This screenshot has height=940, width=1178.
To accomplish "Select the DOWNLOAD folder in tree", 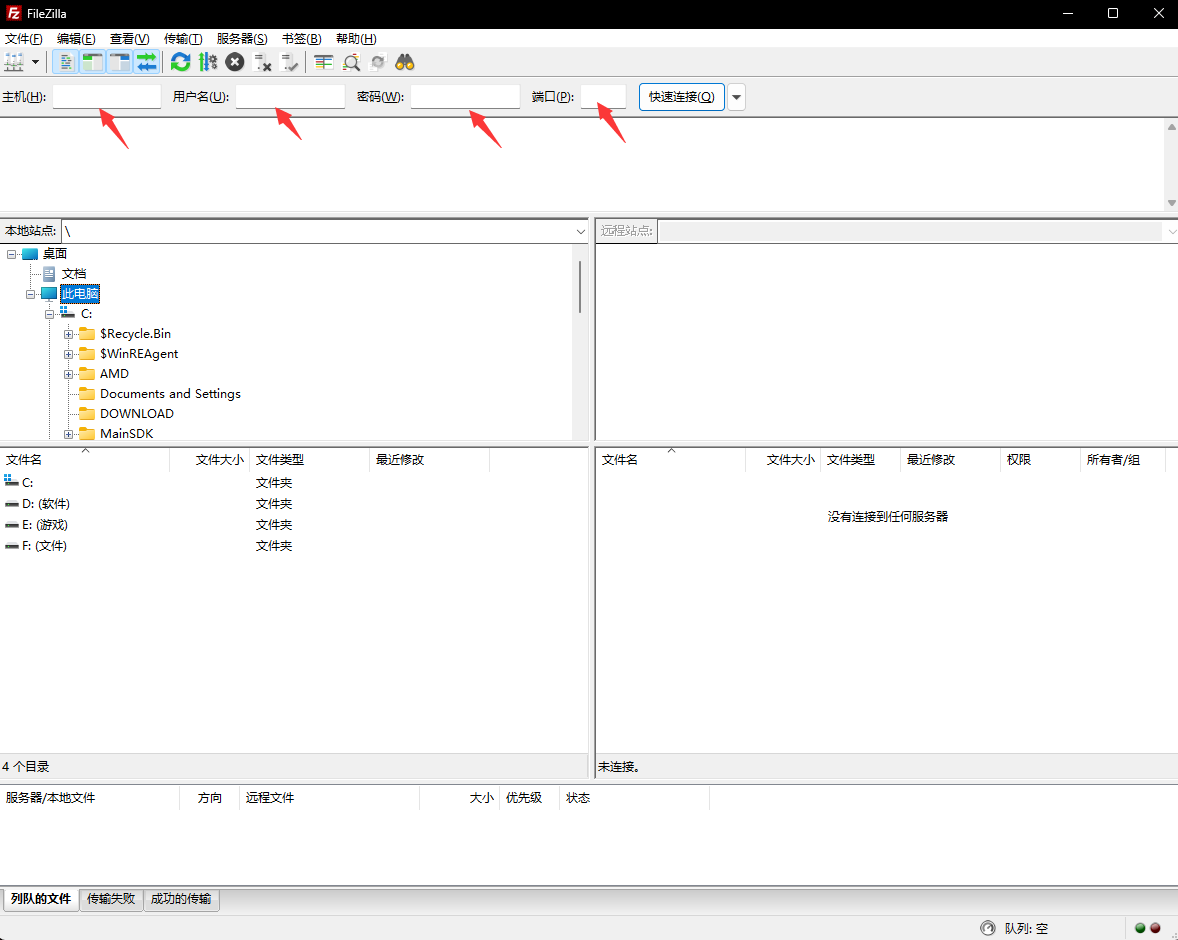I will (x=137, y=413).
